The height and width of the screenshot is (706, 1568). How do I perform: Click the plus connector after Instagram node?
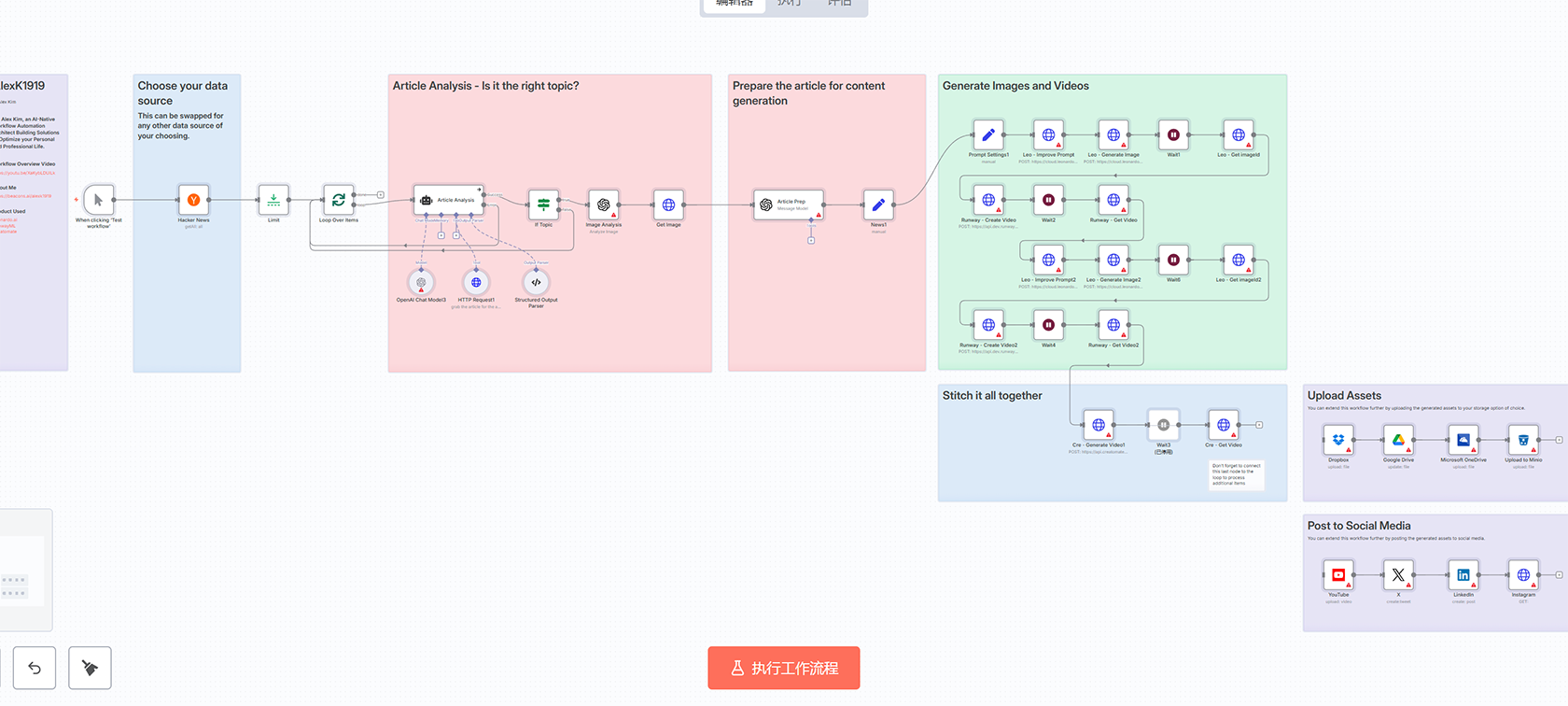pyautogui.click(x=1559, y=575)
